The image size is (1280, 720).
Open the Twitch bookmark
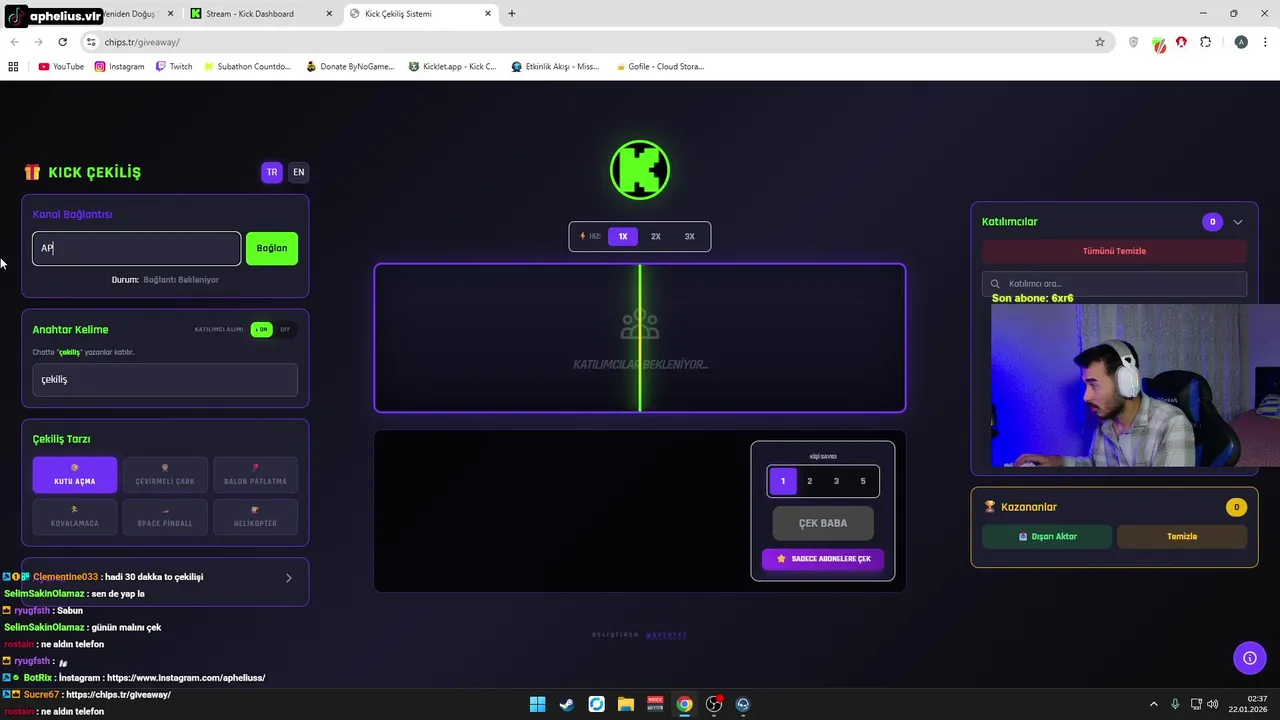tap(174, 66)
